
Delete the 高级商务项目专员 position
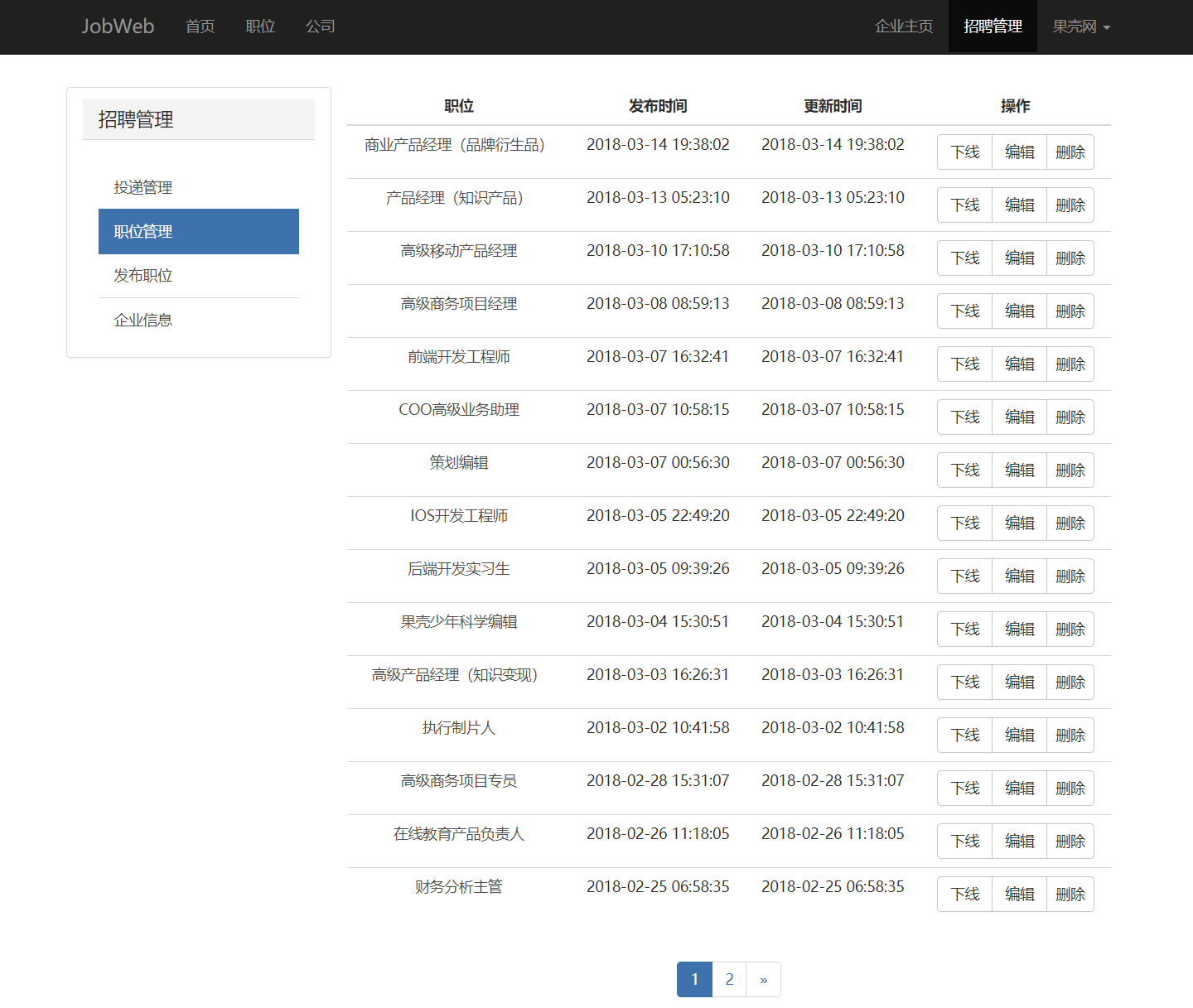point(1070,789)
